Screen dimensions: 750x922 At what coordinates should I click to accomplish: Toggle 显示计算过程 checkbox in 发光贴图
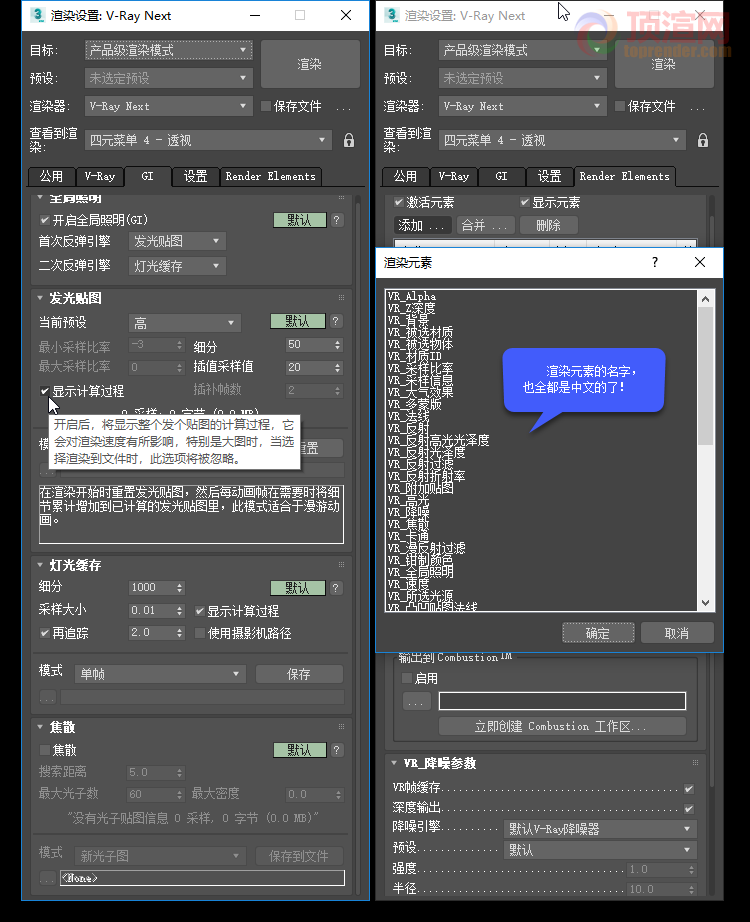(x=45, y=390)
